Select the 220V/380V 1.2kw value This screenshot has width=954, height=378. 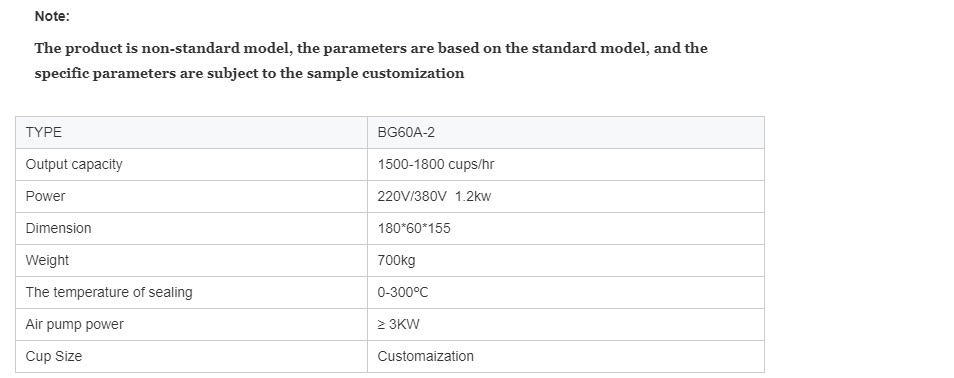[434, 197]
